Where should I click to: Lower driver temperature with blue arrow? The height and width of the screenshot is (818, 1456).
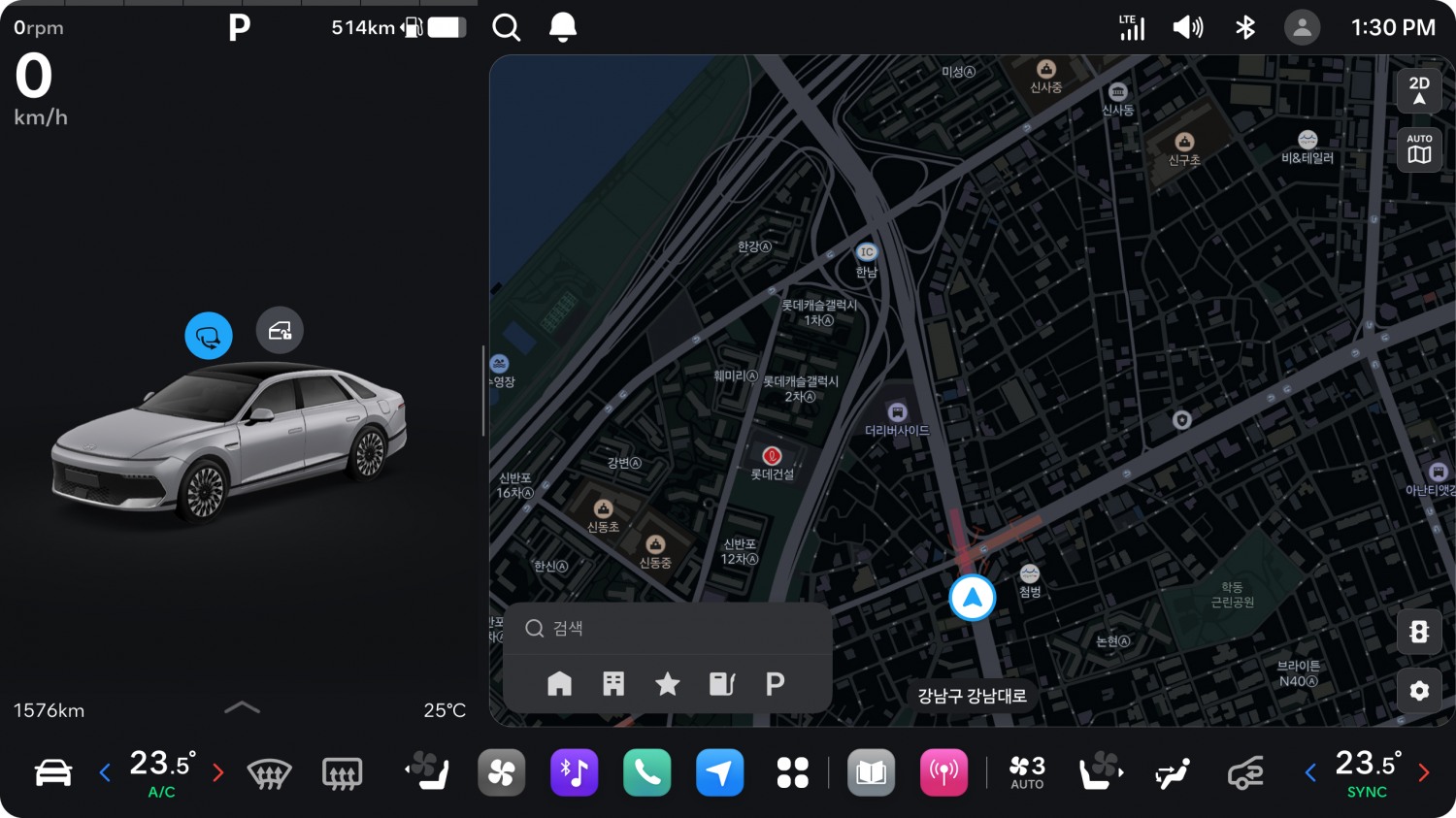coord(105,772)
